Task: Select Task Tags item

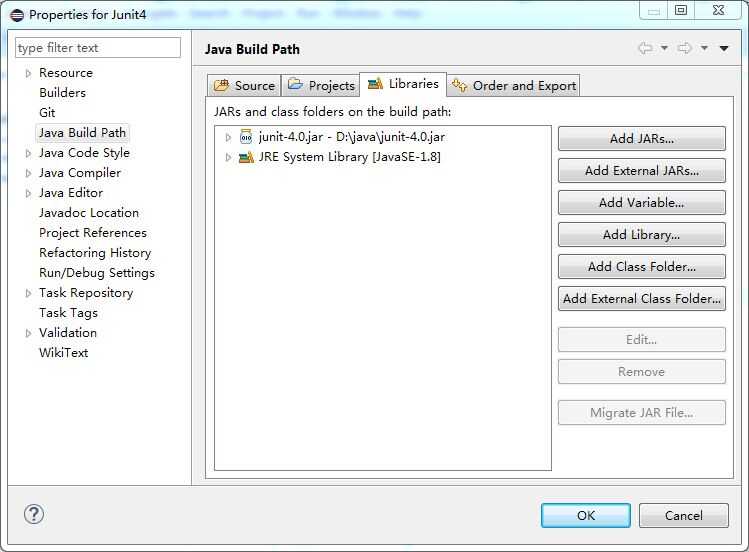Action: 68,313
